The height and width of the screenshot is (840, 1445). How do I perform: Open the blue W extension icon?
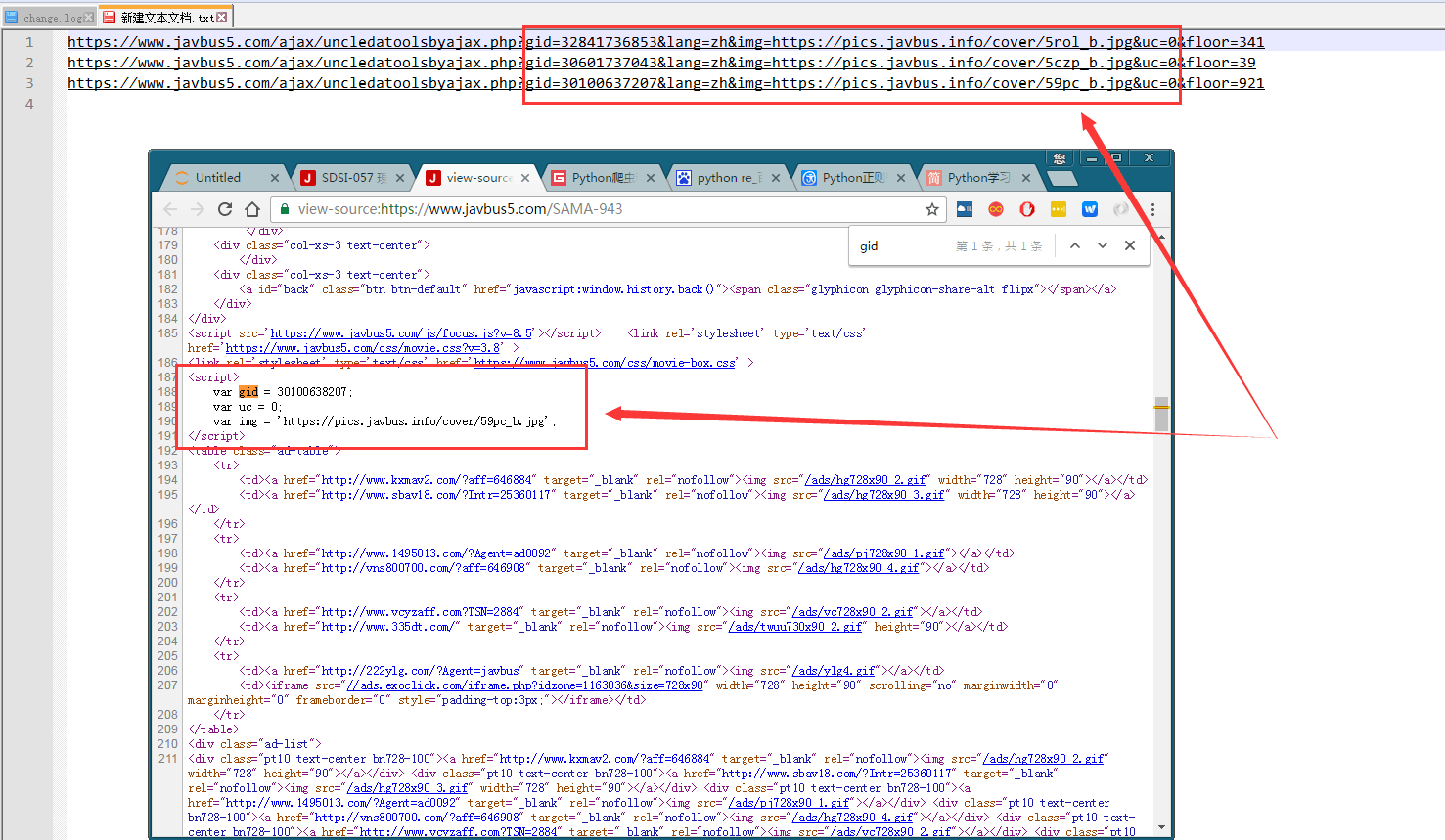pyautogui.click(x=1090, y=209)
